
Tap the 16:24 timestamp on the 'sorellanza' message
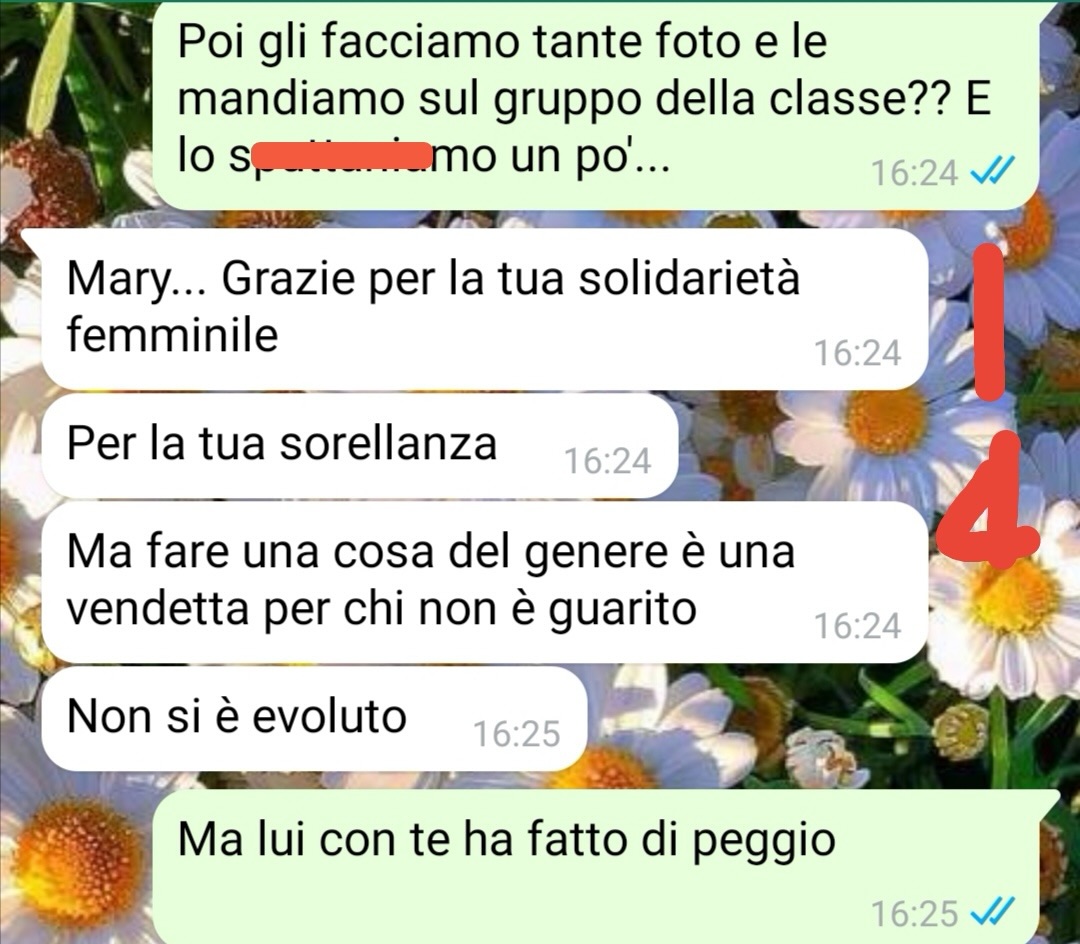pos(608,461)
